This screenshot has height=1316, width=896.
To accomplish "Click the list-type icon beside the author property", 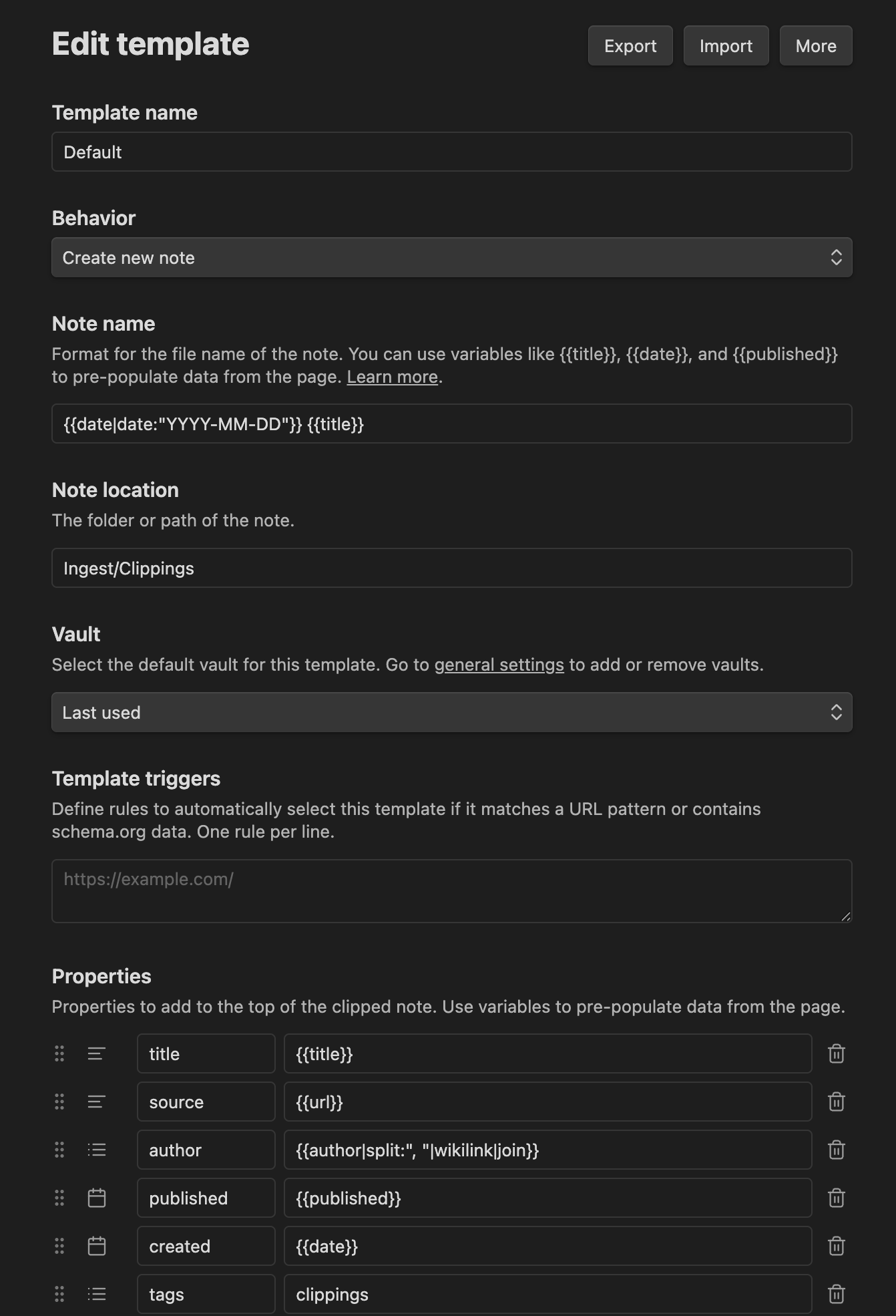I will pyautogui.click(x=96, y=1150).
